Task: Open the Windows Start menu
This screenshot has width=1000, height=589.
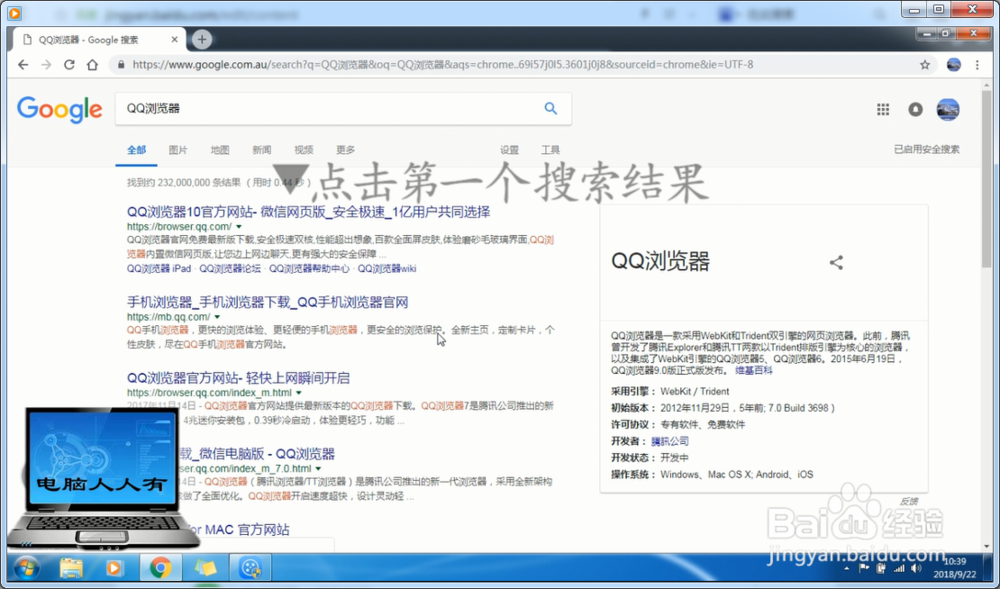Action: (x=27, y=567)
